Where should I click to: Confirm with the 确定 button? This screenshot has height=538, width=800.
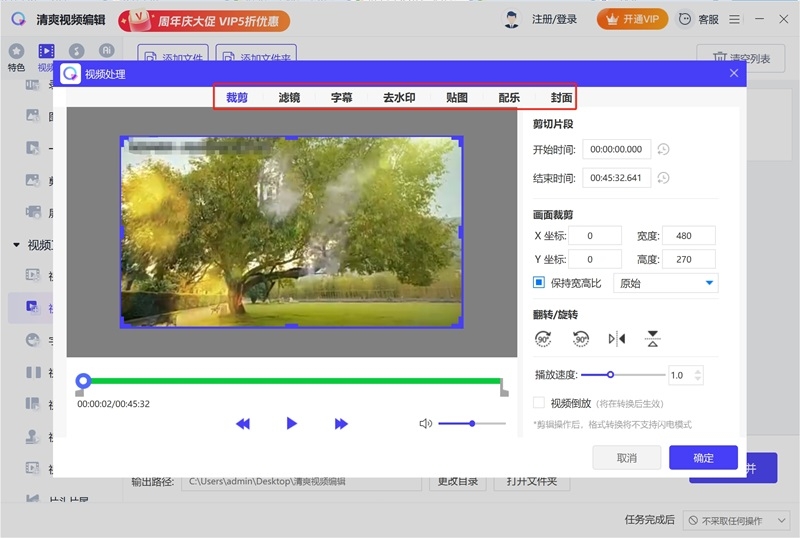(703, 458)
